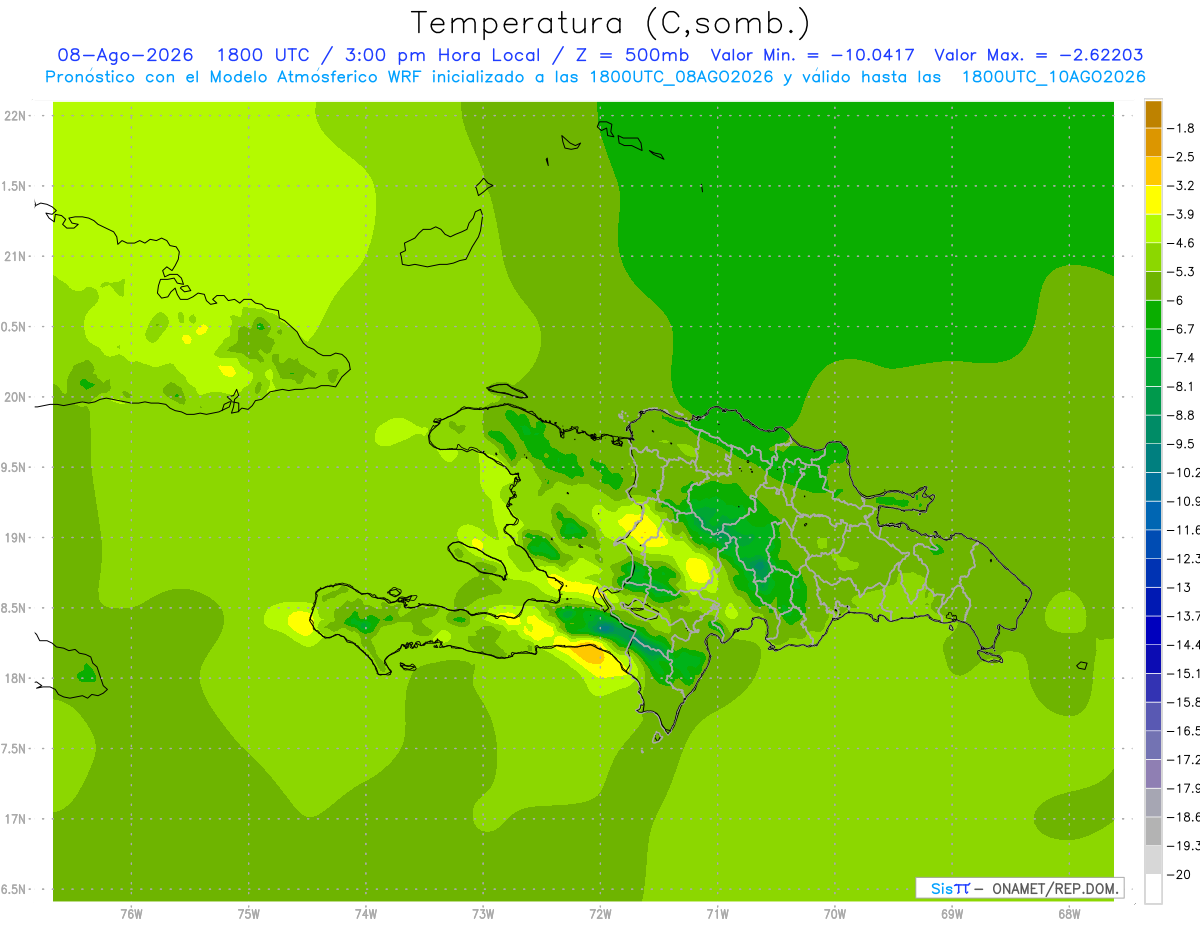
Task: Click the gray swatch between -18.6 and -19.3
Action: tap(1153, 830)
